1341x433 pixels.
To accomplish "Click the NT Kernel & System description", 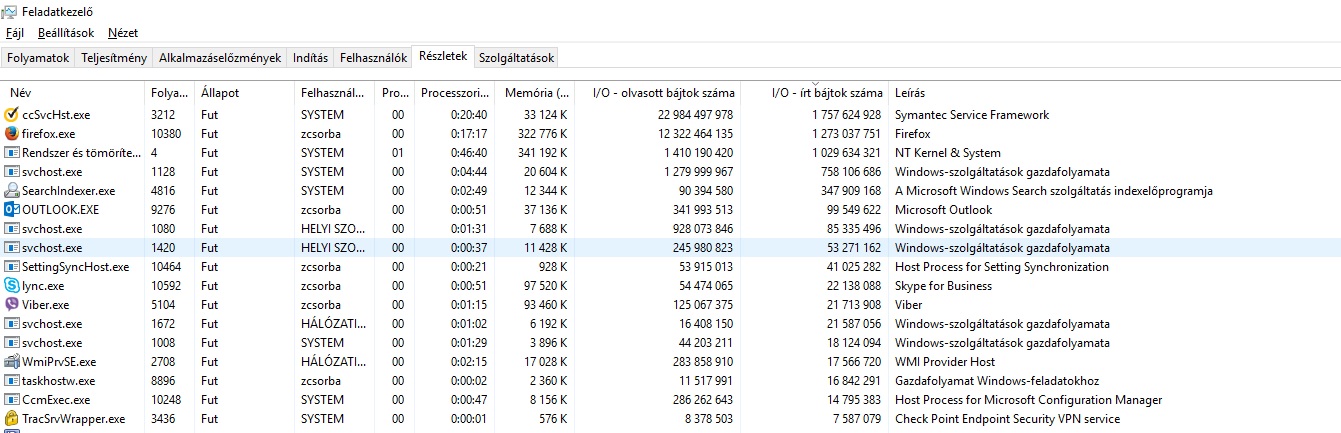I will (x=947, y=153).
